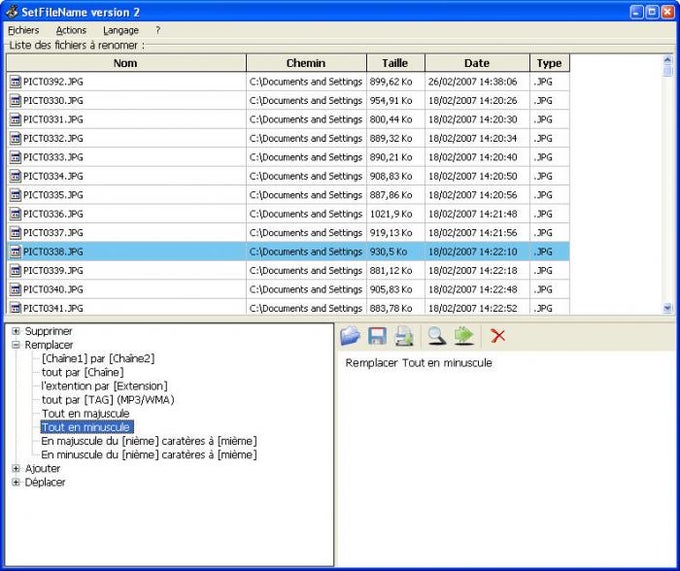Open the Langage menu
Image resolution: width=680 pixels, height=571 pixels.
coord(121,30)
